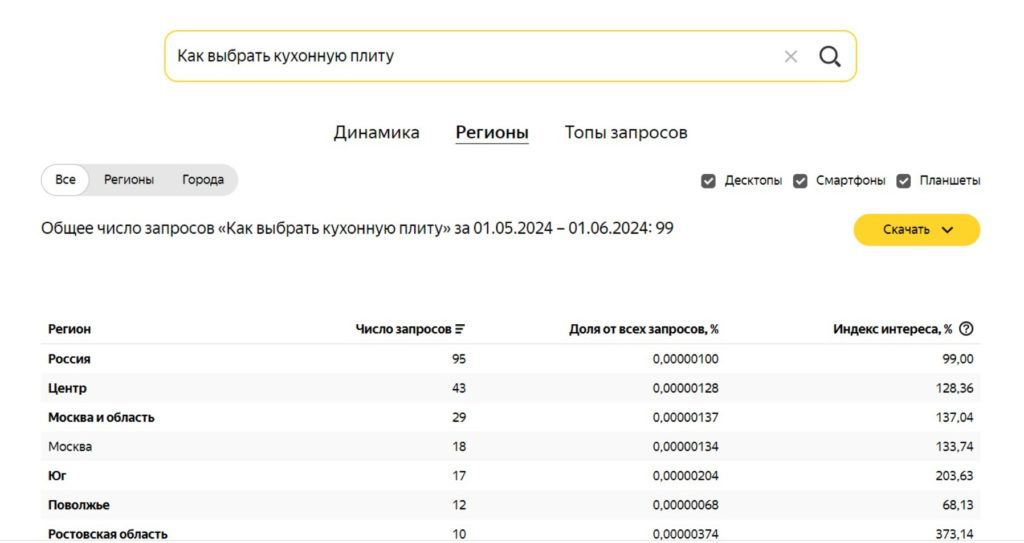Click the Индекс интереса, % column header
Image resolution: width=1024 pixels, height=543 pixels.
892,329
